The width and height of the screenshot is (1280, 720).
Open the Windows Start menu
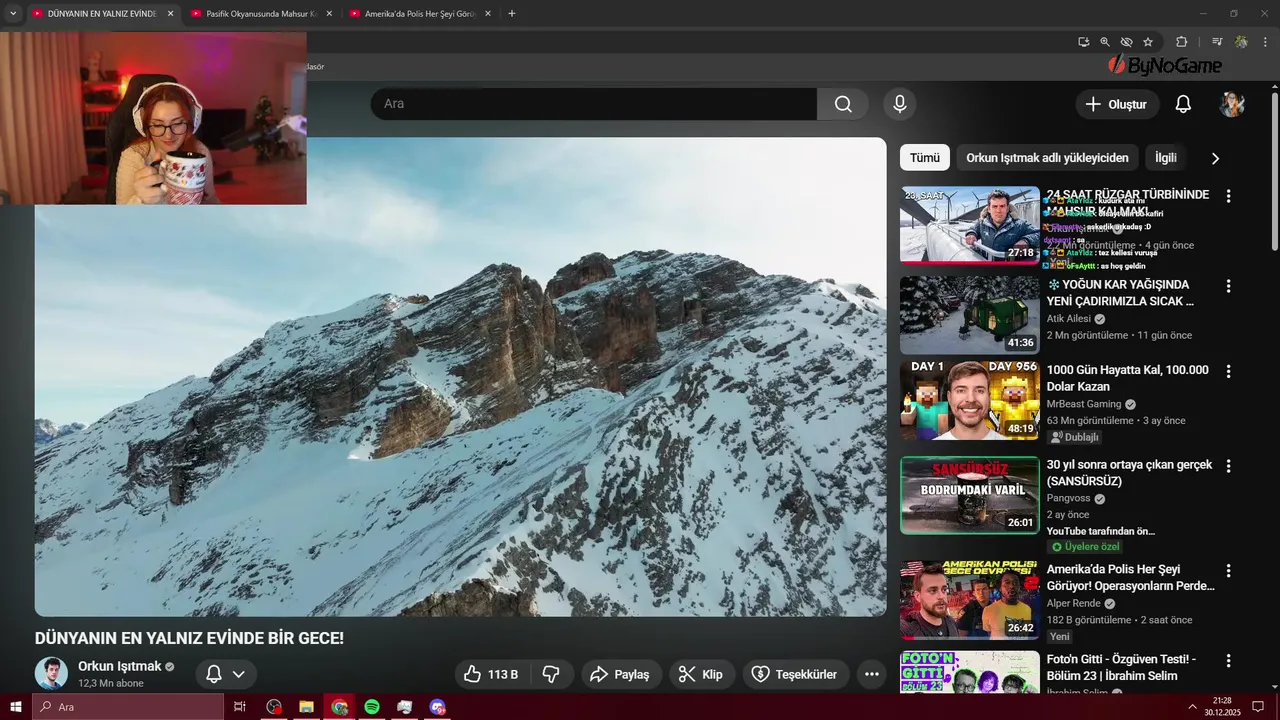(x=16, y=707)
